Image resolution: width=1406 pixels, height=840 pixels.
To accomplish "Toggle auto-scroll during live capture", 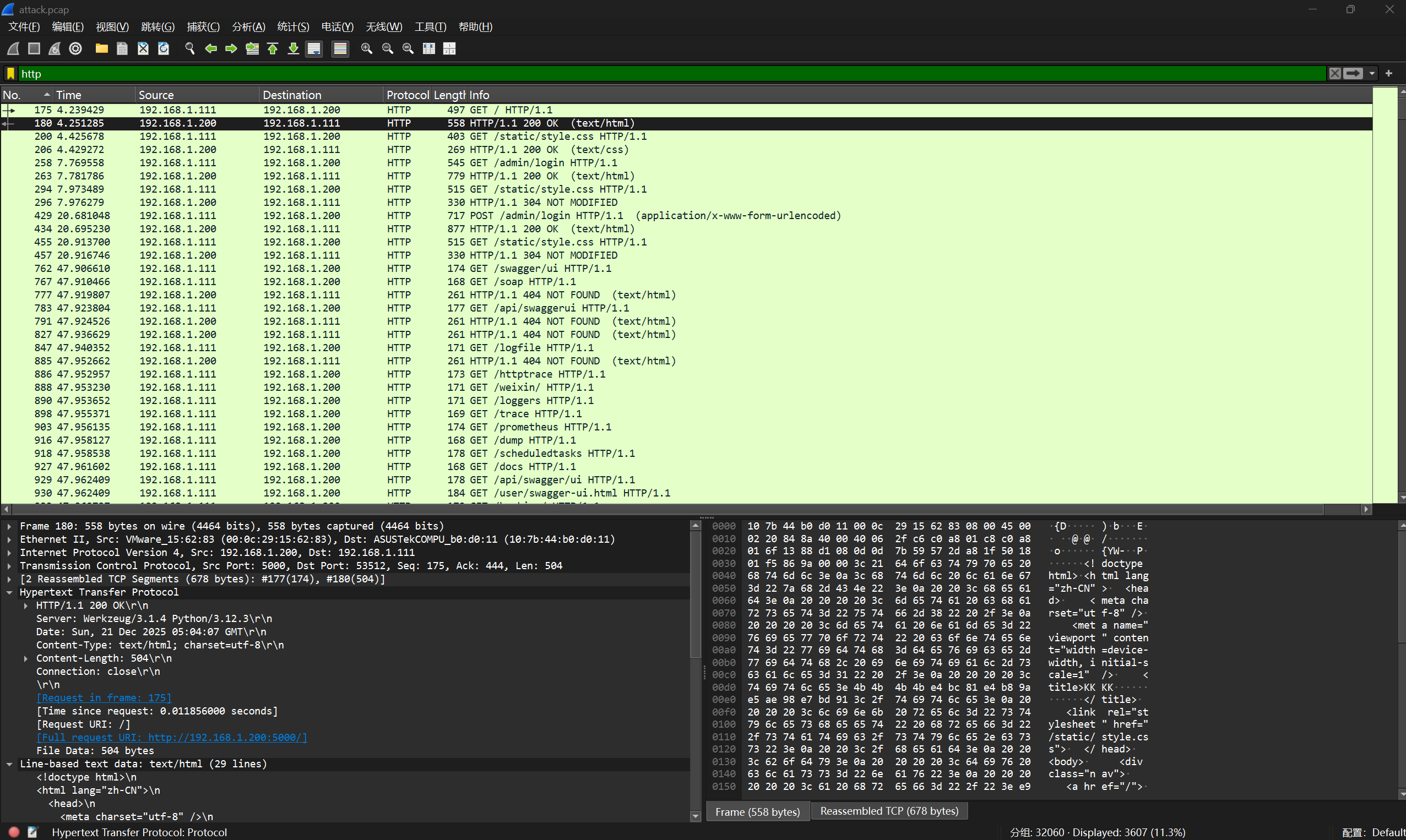I will click(x=314, y=48).
